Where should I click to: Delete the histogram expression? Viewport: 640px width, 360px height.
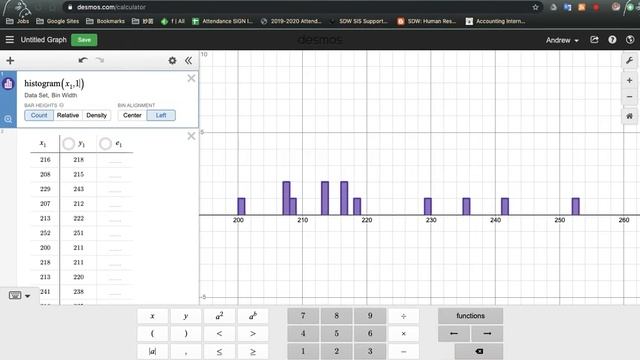tap(191, 78)
